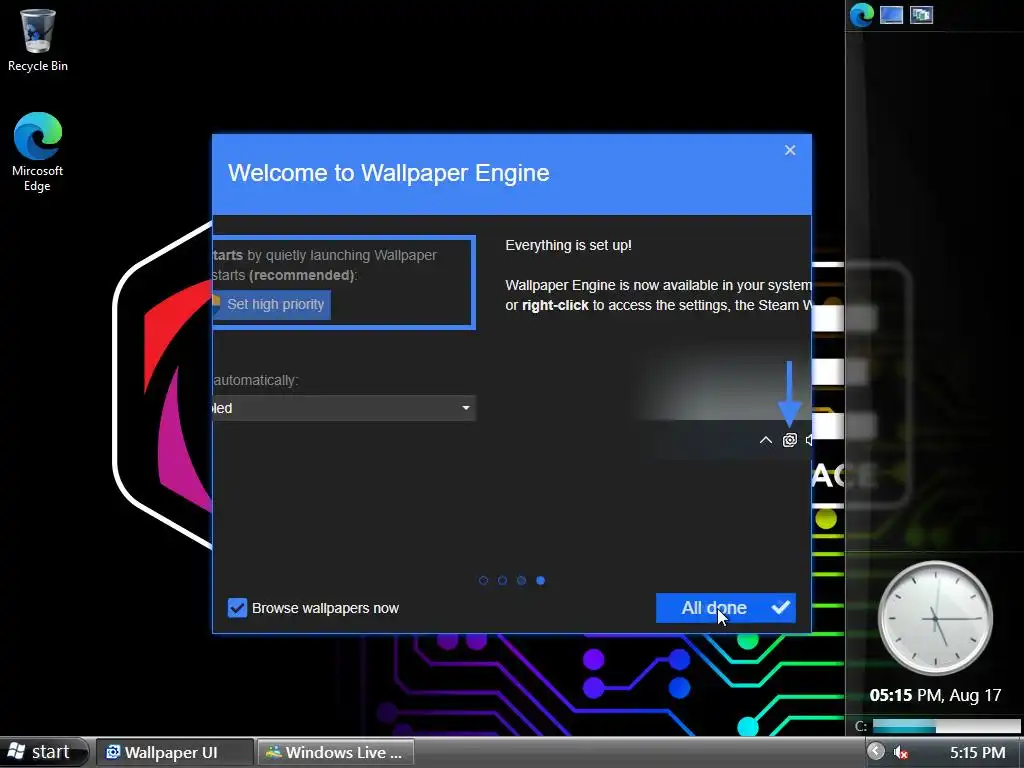Go to the second setup page dot
This screenshot has width=1024, height=768.
tap(502, 581)
